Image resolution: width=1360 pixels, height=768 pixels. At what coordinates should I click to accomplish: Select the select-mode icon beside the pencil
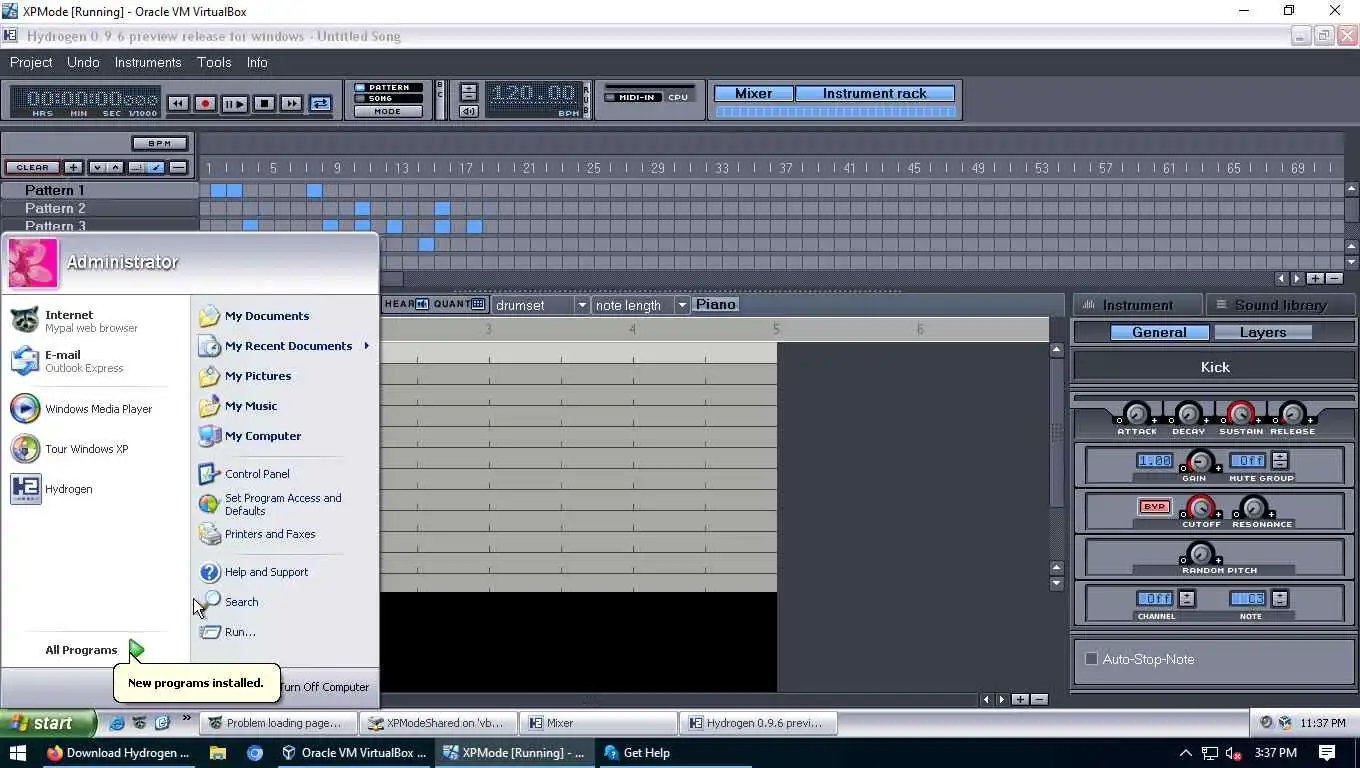point(137,167)
